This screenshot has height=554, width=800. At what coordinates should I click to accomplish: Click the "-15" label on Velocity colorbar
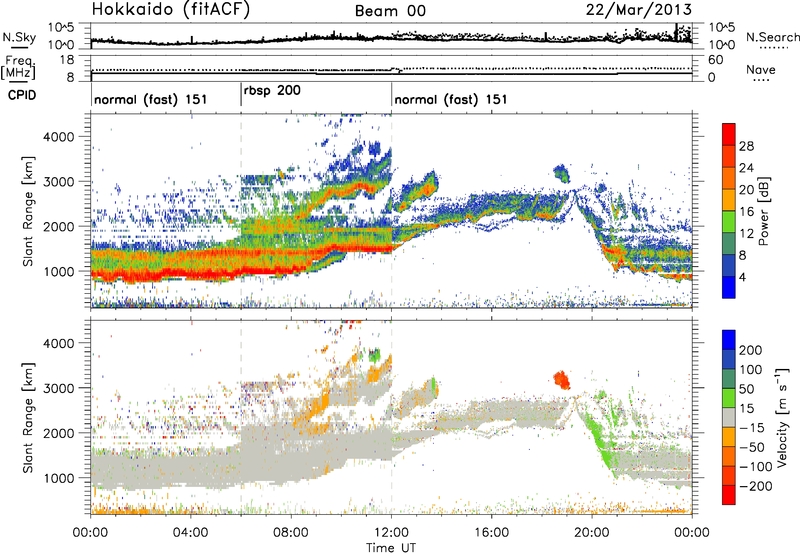point(752,427)
